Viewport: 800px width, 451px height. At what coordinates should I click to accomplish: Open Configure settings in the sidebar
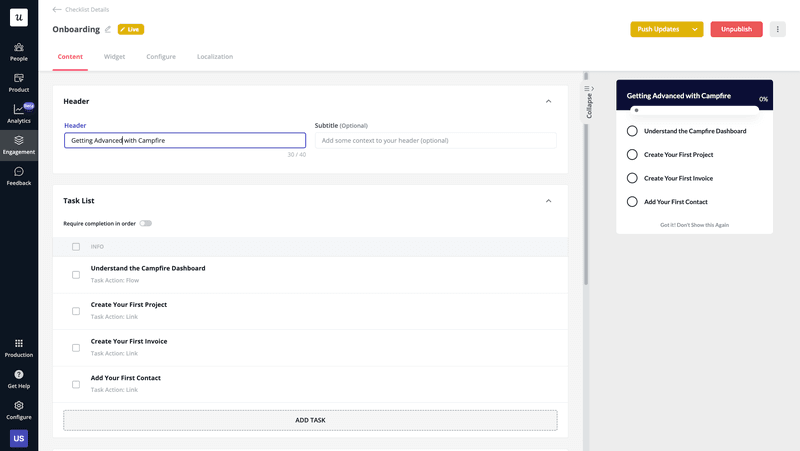point(19,411)
